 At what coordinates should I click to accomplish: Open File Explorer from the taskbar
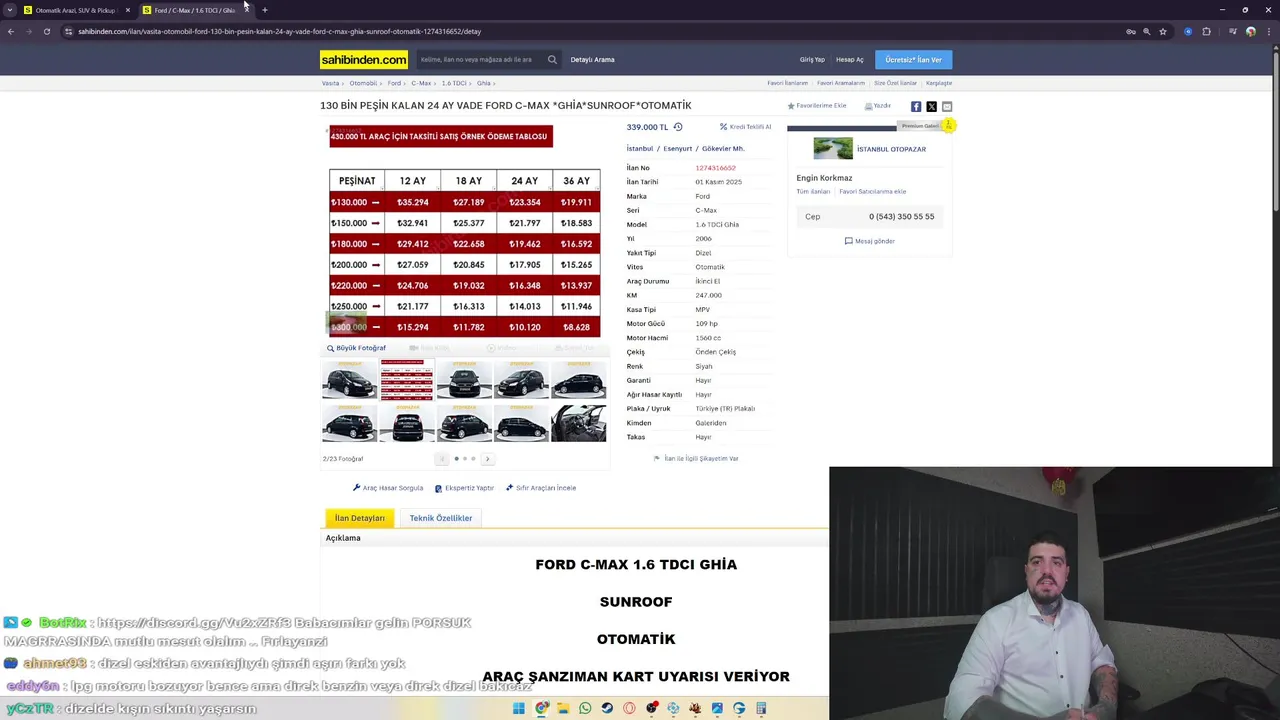coord(563,708)
